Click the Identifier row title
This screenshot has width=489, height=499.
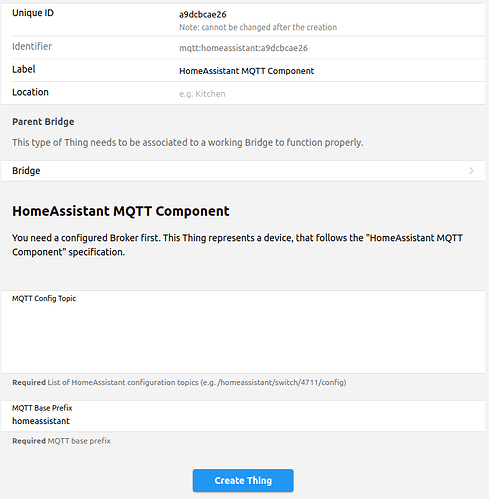[x=32, y=46]
